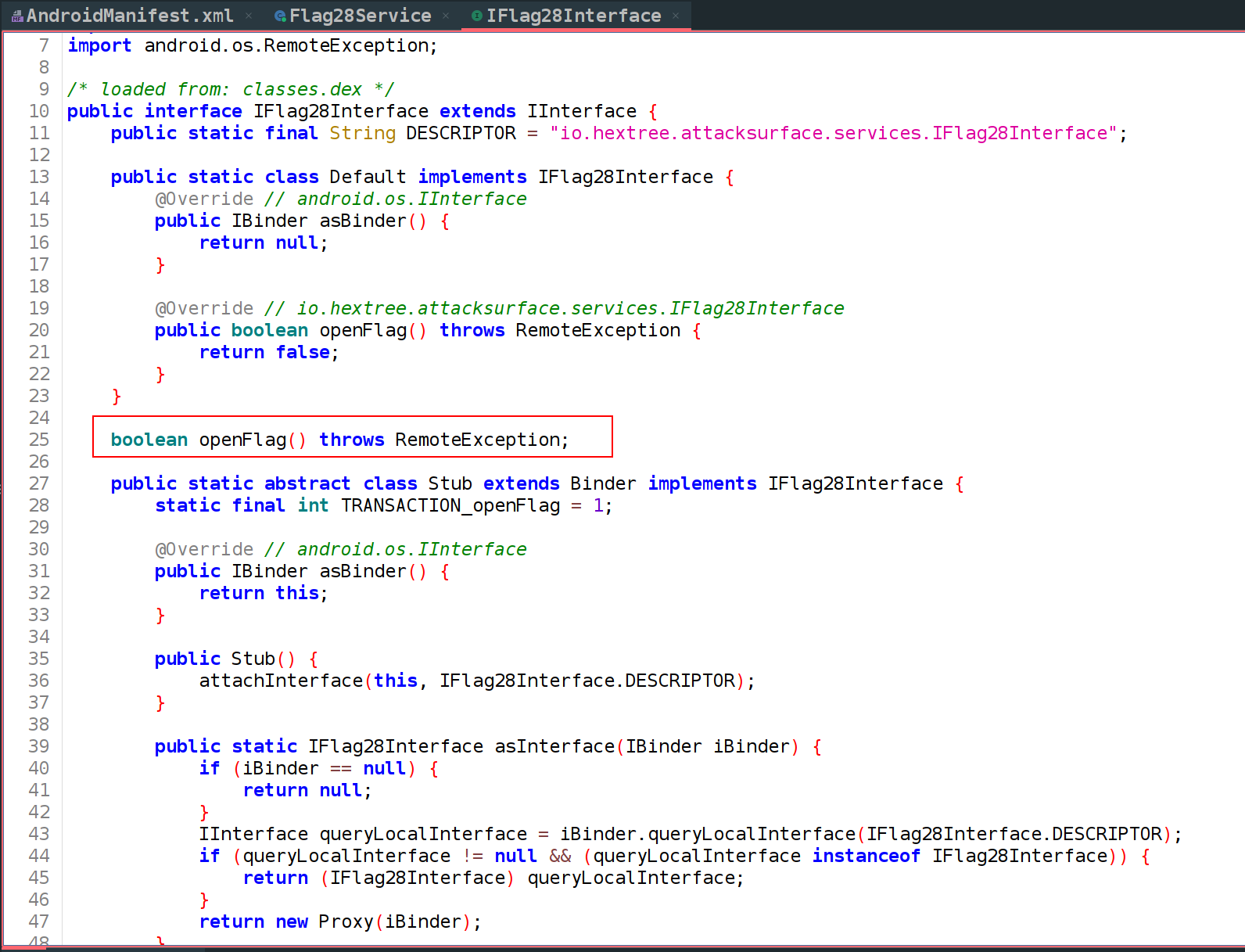Click "asBinder" method on line 31
This screenshot has height=952, width=1245.
click(x=364, y=571)
